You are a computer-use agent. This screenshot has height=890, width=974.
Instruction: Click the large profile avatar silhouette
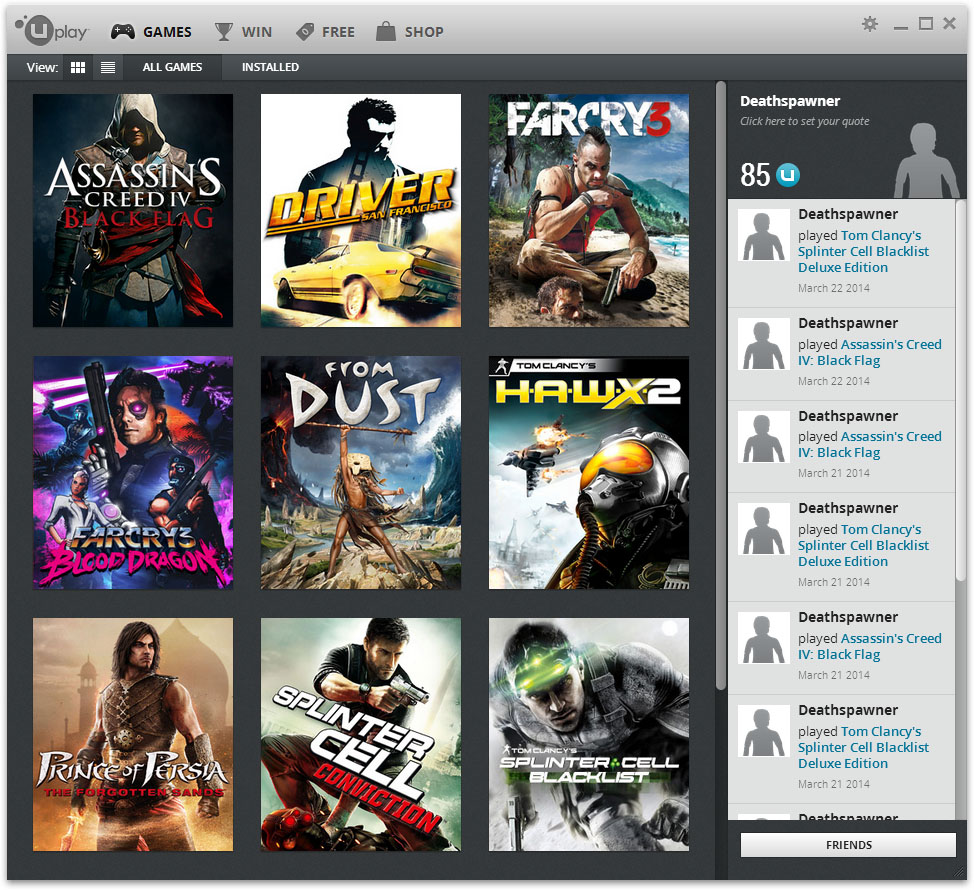pyautogui.click(x=926, y=160)
